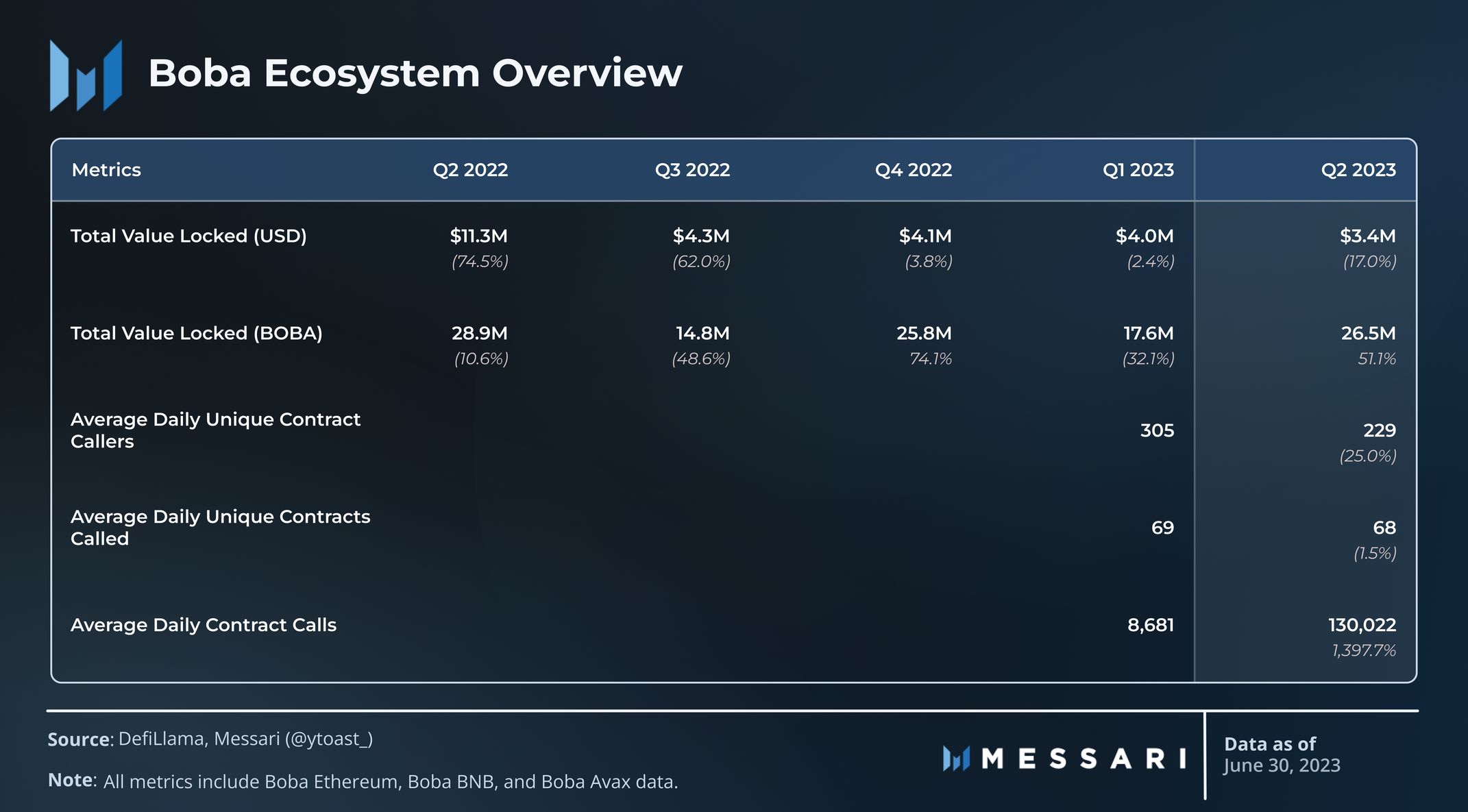
Task: Click the 305 callers value
Action: 1157,431
